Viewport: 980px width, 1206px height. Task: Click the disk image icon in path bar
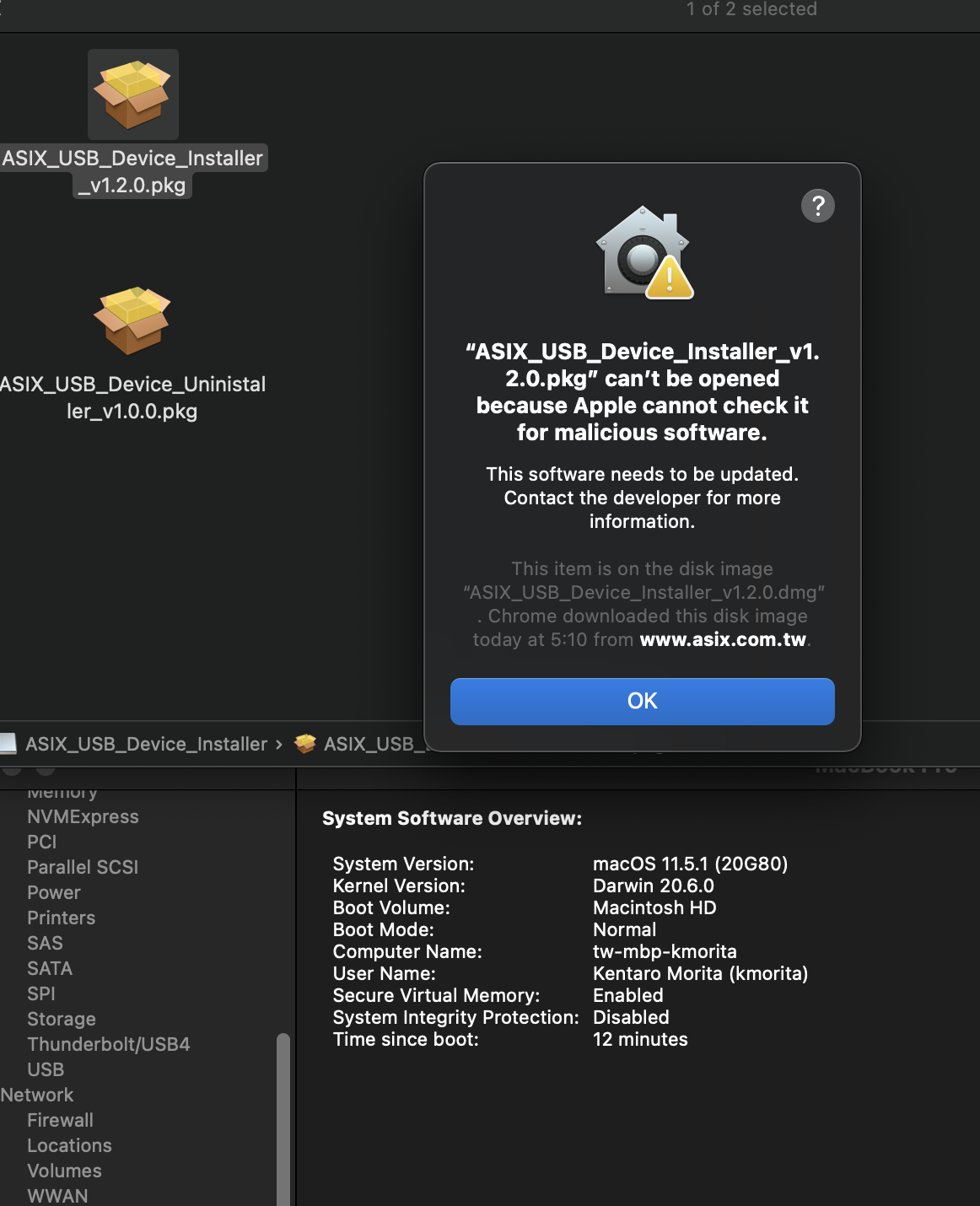click(x=8, y=743)
